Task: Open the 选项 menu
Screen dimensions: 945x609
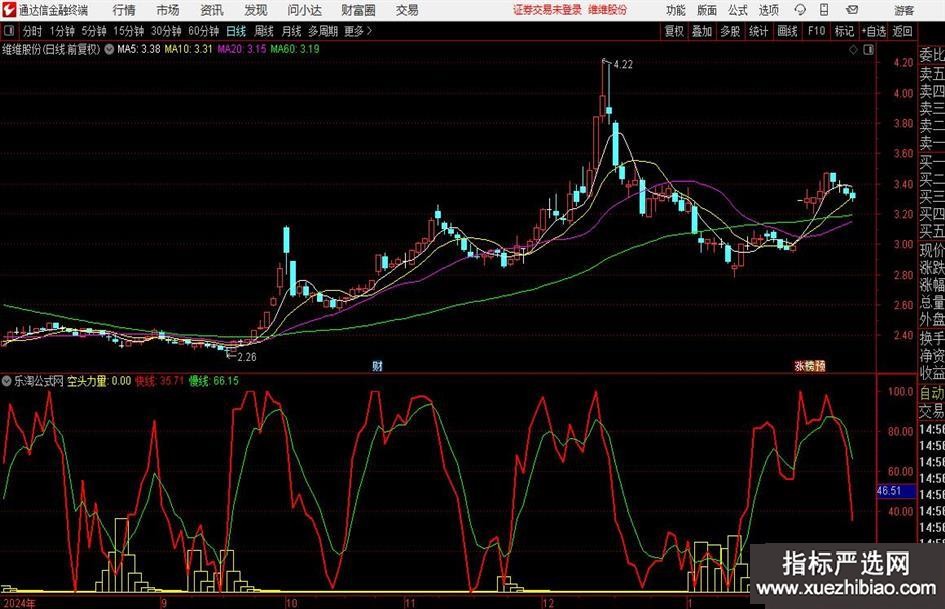Action: point(768,10)
